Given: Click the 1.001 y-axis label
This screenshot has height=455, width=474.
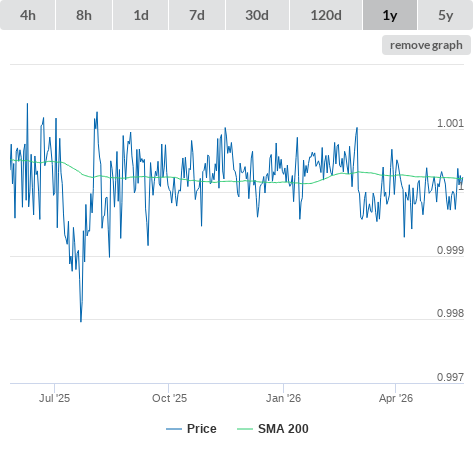Looking at the screenshot, I should tap(450, 123).
